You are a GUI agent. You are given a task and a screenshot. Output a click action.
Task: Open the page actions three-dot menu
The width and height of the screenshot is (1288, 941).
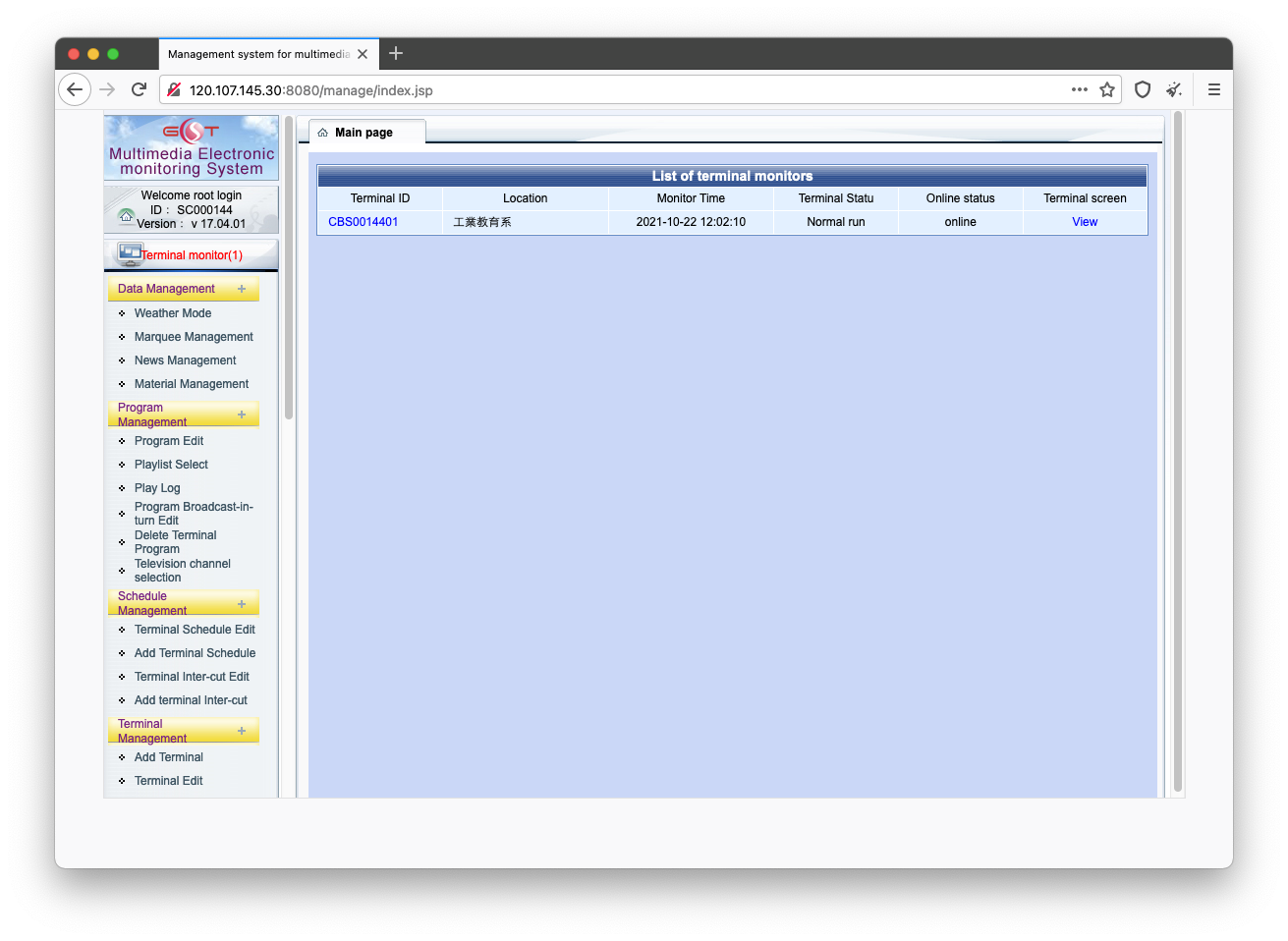pyautogui.click(x=1080, y=89)
